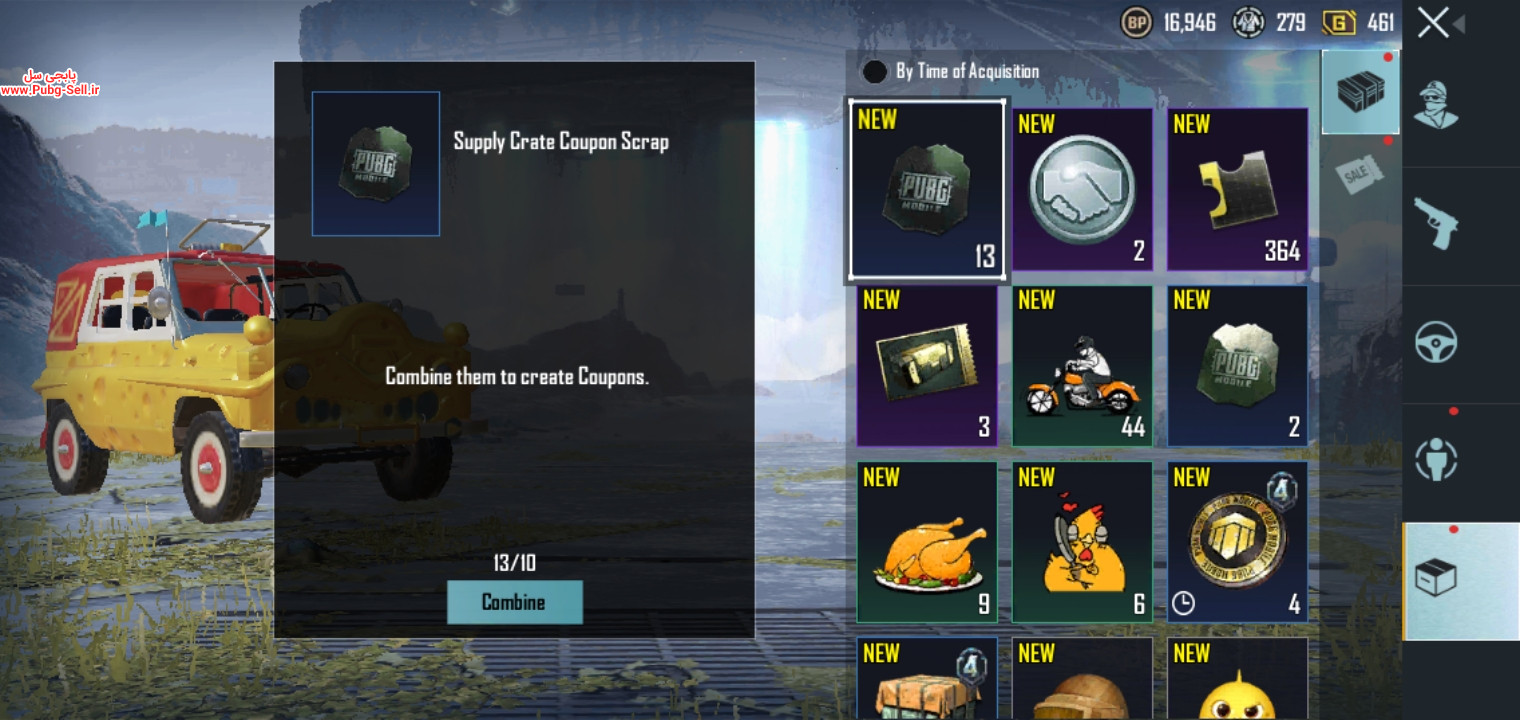Select the silver PUBG scrap with count 2
This screenshot has width=1520, height=720.
(x=1238, y=366)
